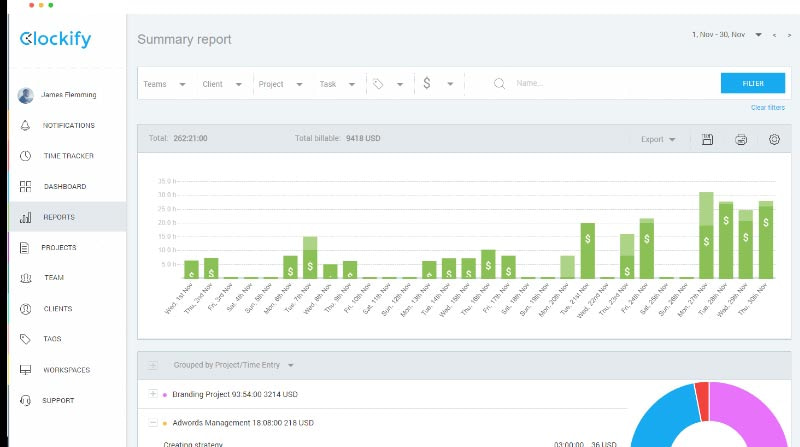Open Dashboard menu item
This screenshot has height=447, width=800.
point(67,186)
